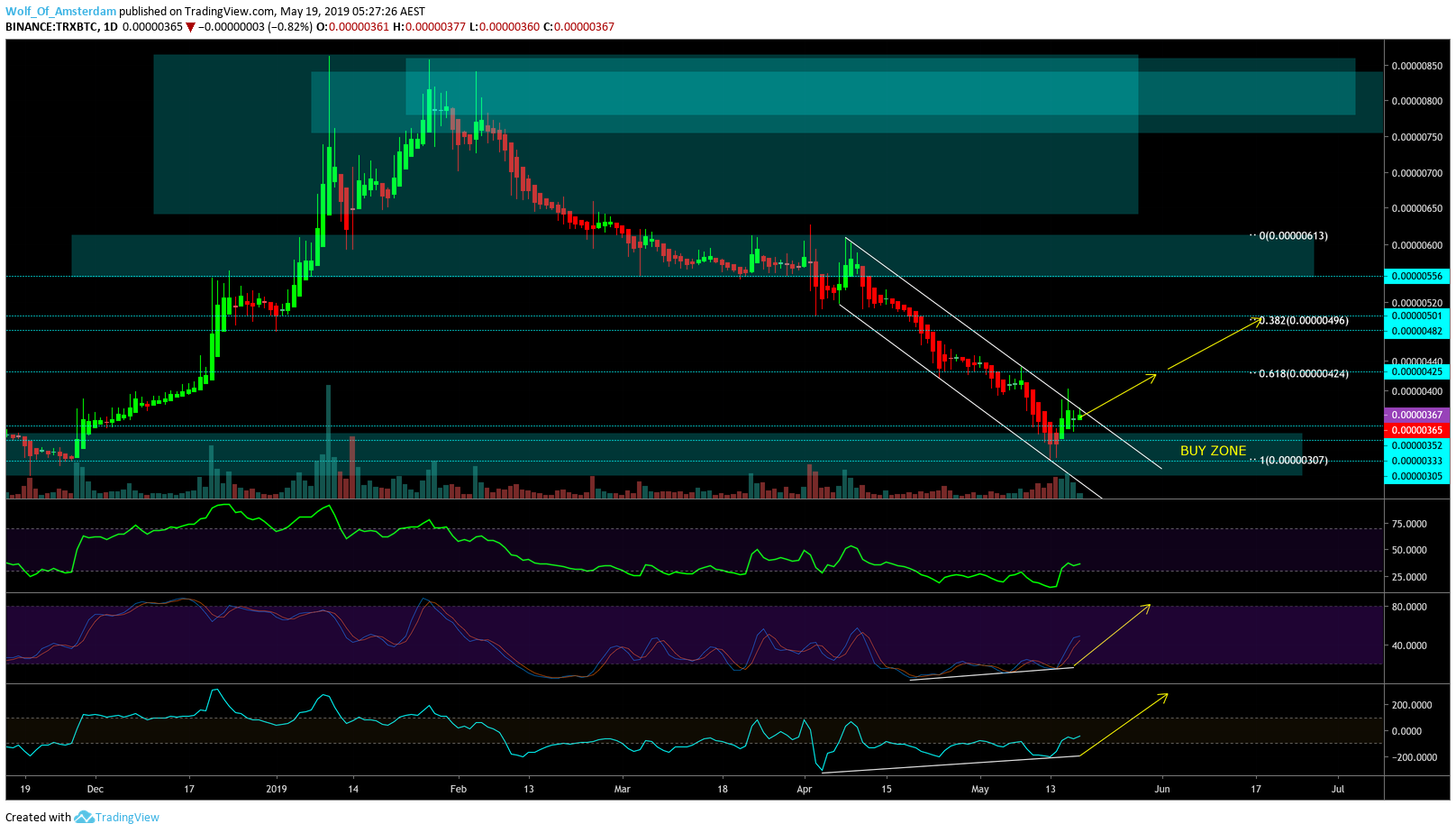Click the Mar time axis label
This screenshot has width=1456, height=833.
(623, 789)
